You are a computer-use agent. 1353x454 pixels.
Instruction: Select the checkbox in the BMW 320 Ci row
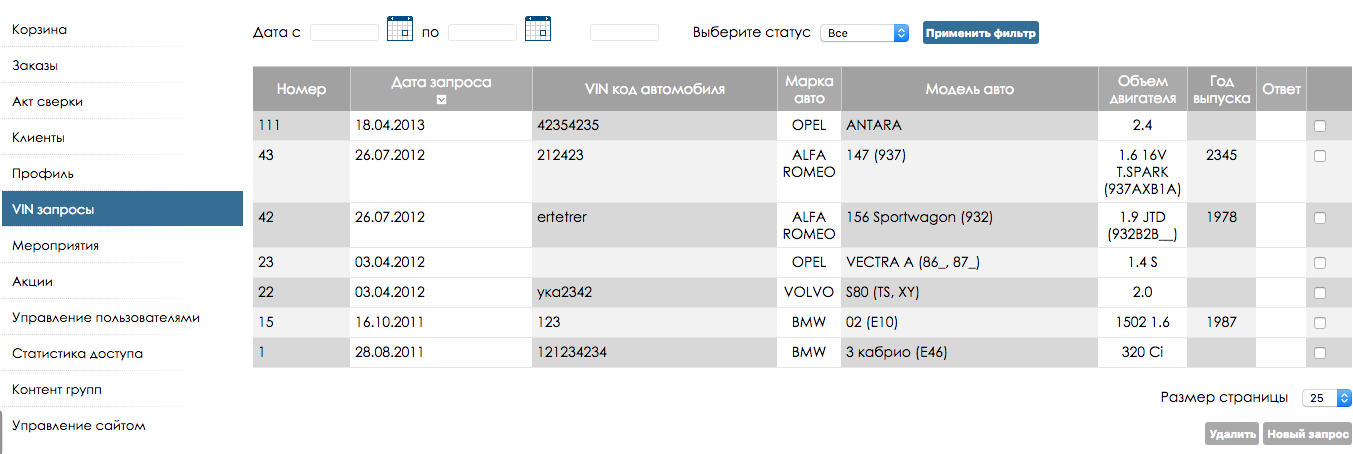pyautogui.click(x=1320, y=352)
